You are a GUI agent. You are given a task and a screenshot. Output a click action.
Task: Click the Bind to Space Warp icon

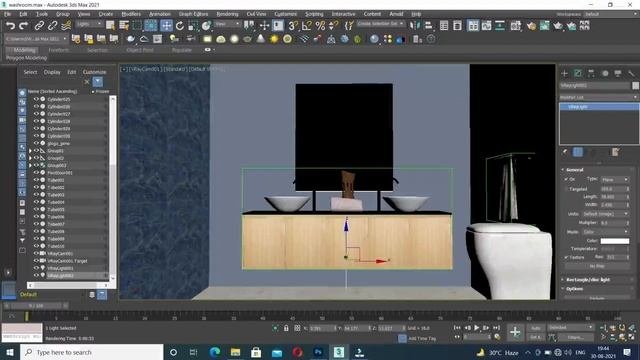pos(66,26)
